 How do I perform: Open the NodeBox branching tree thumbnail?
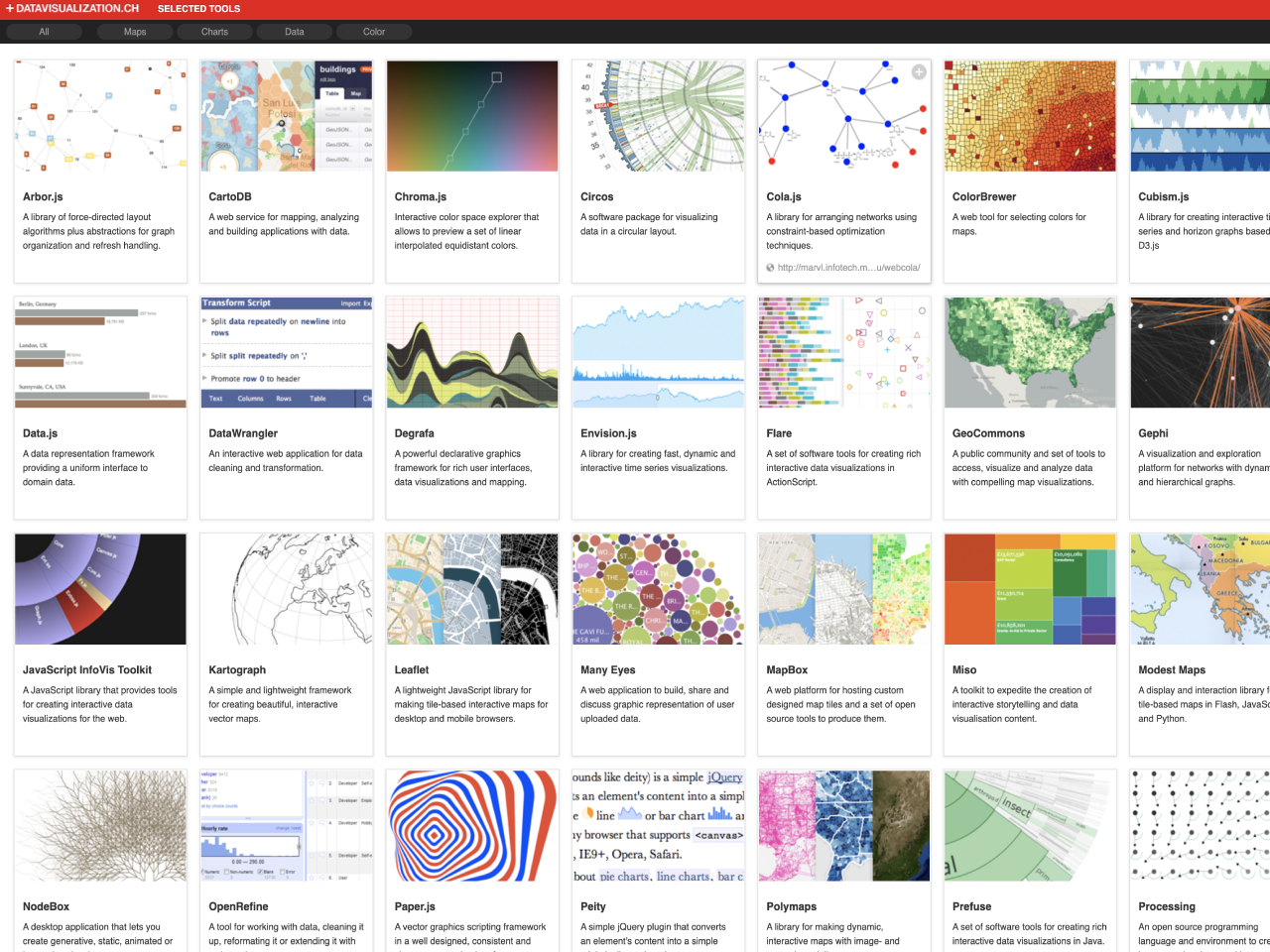(100, 826)
